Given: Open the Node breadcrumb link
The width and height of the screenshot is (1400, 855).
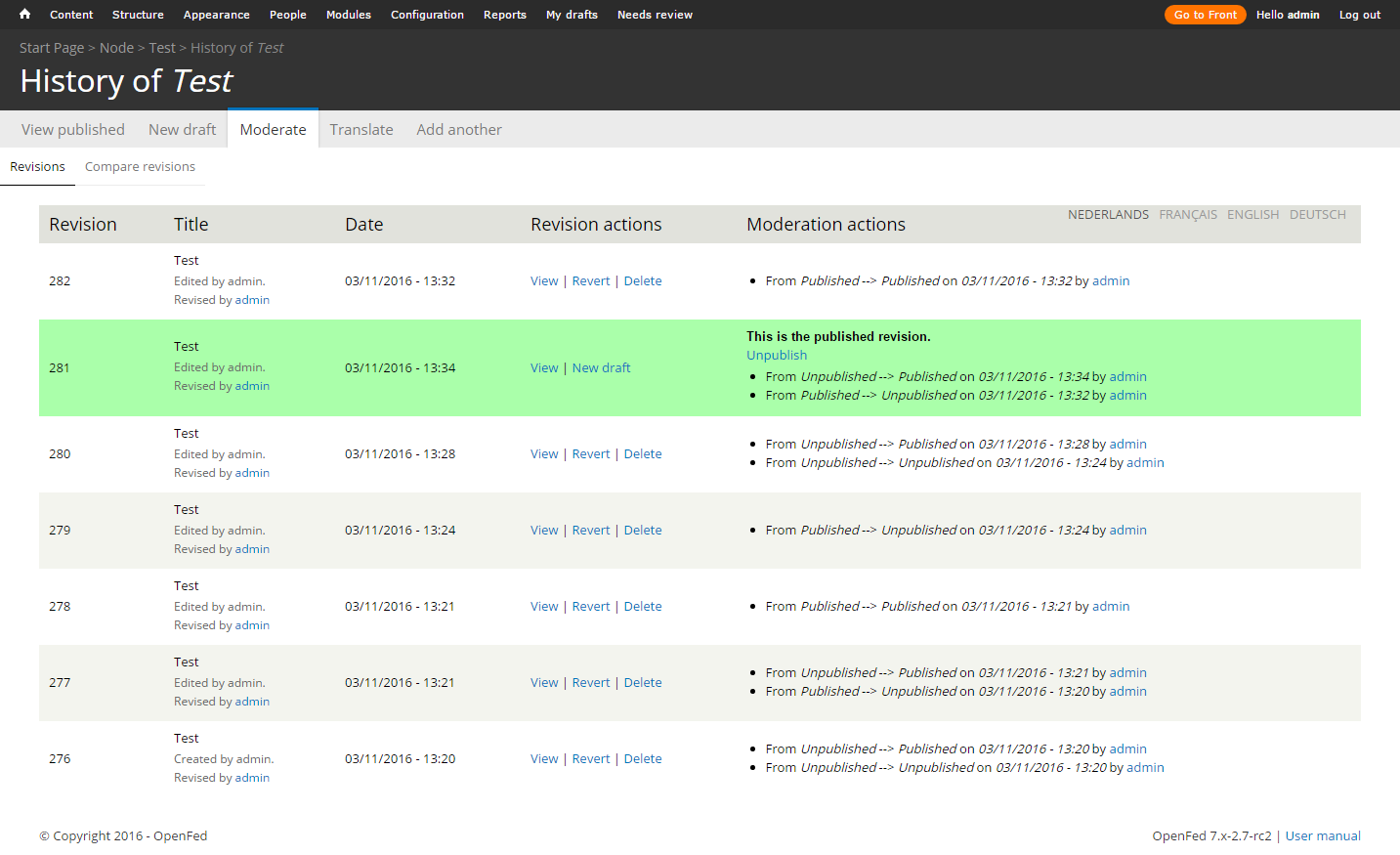Looking at the screenshot, I should click(x=116, y=48).
